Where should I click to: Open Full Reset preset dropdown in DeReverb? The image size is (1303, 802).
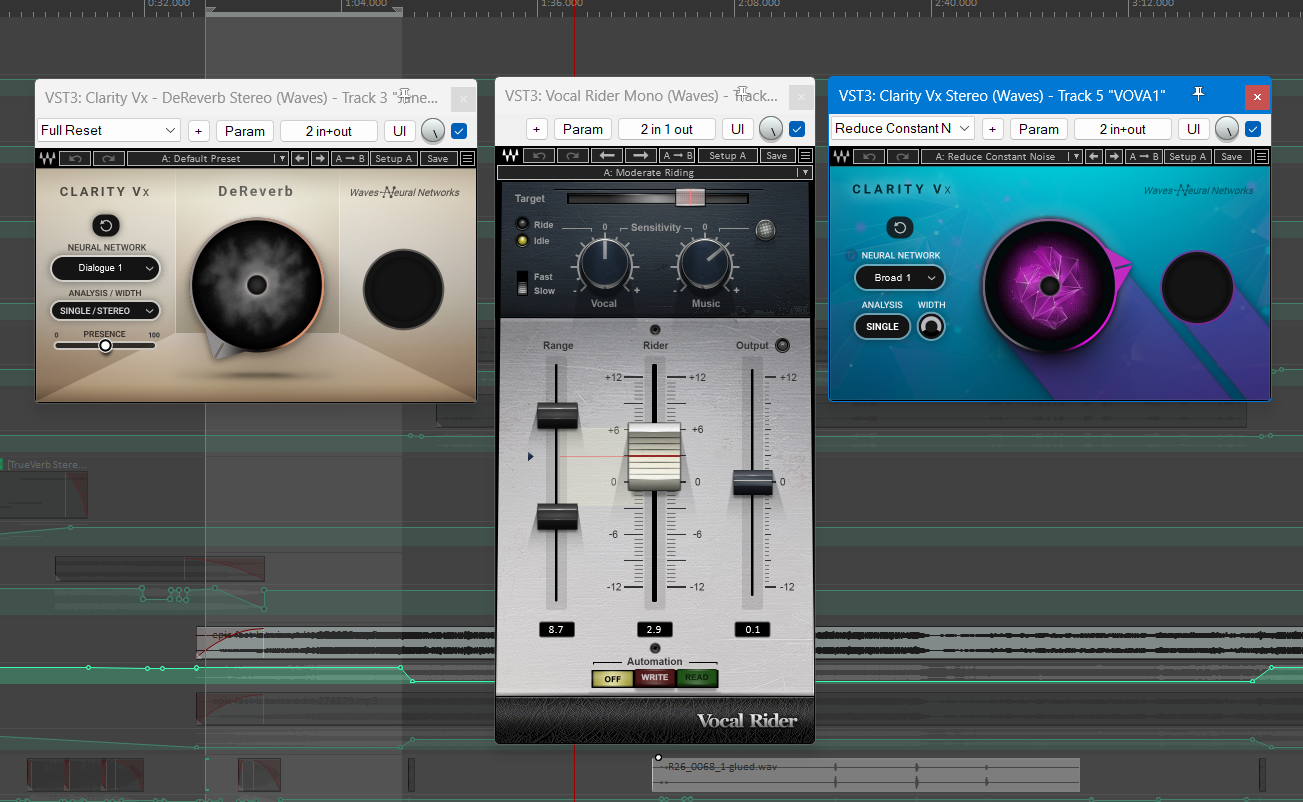point(109,130)
